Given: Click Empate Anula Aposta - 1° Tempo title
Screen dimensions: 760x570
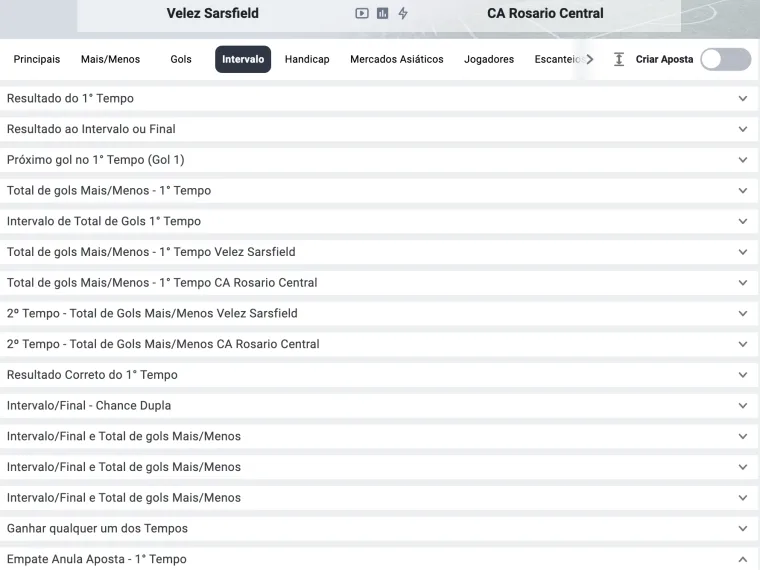Looking at the screenshot, I should [96, 559].
